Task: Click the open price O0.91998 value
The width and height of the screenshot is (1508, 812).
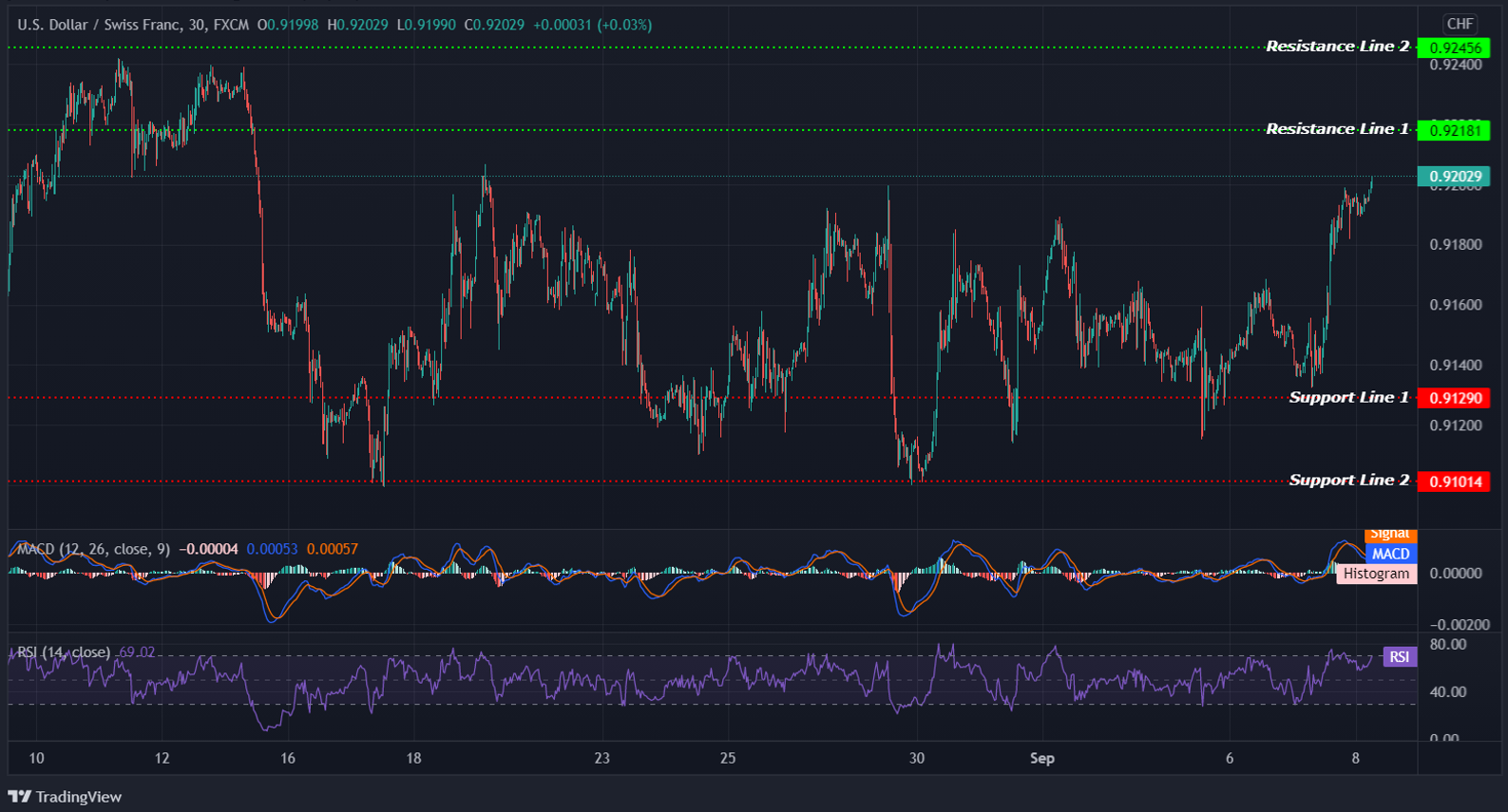Action: click(288, 25)
